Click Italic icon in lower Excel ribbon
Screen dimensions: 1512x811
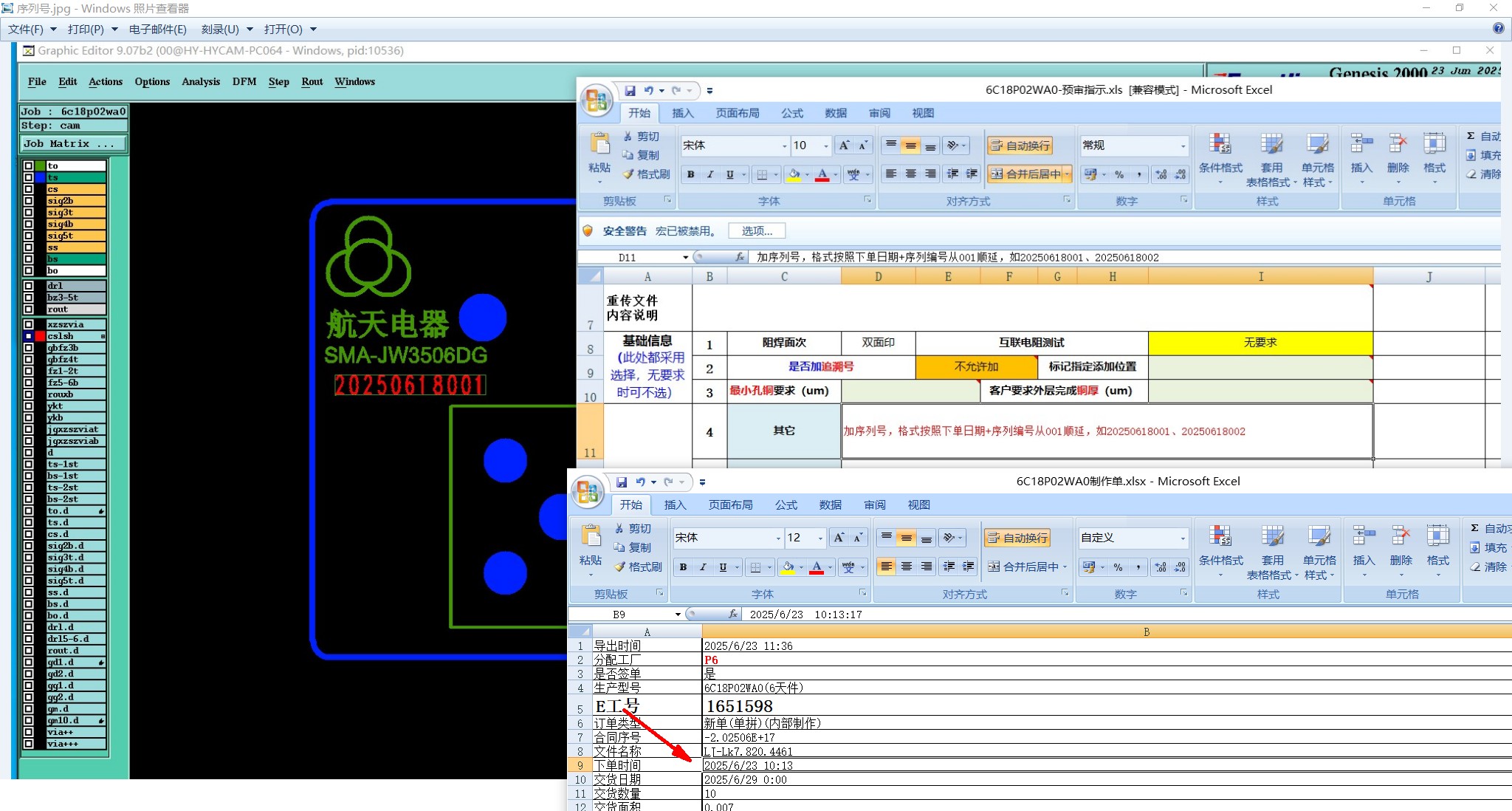click(703, 567)
